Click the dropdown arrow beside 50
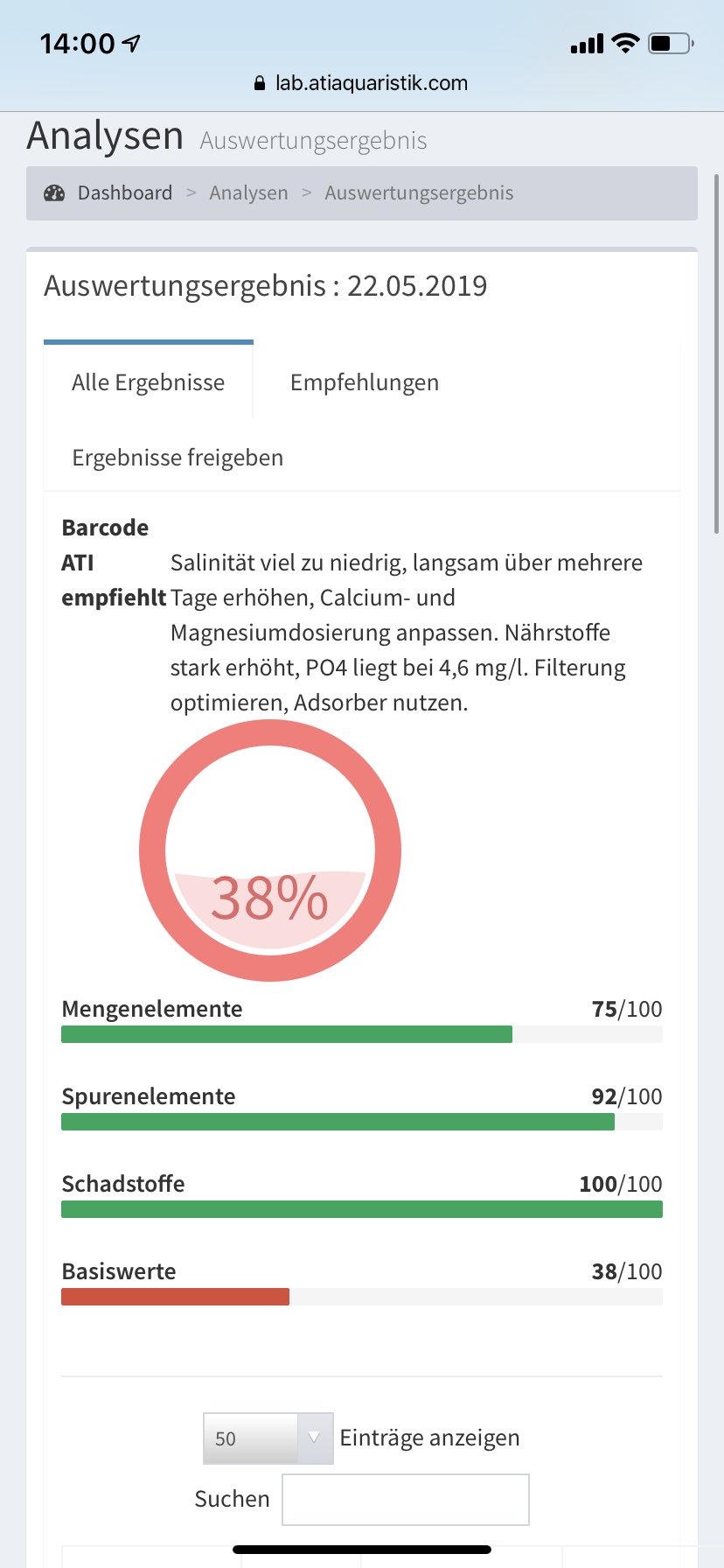The image size is (724, 1568). tap(315, 1438)
